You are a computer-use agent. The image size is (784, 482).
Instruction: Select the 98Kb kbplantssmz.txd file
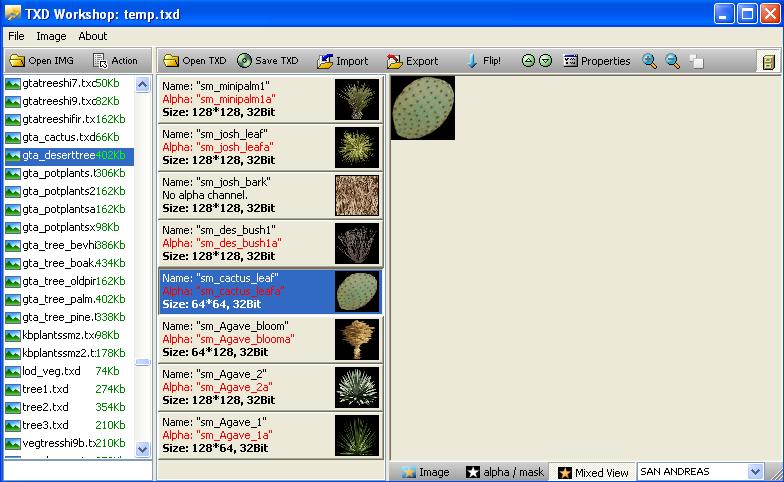(x=69, y=335)
